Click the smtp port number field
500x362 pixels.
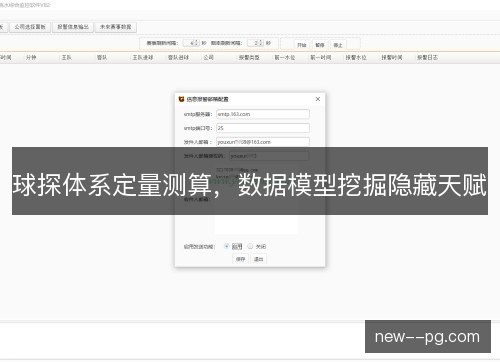pos(263,128)
